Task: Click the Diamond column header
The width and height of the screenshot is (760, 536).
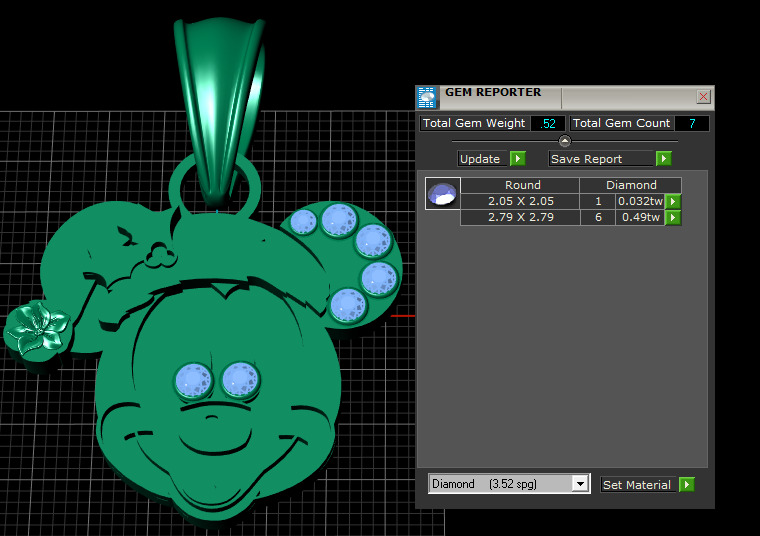Action: [x=631, y=185]
